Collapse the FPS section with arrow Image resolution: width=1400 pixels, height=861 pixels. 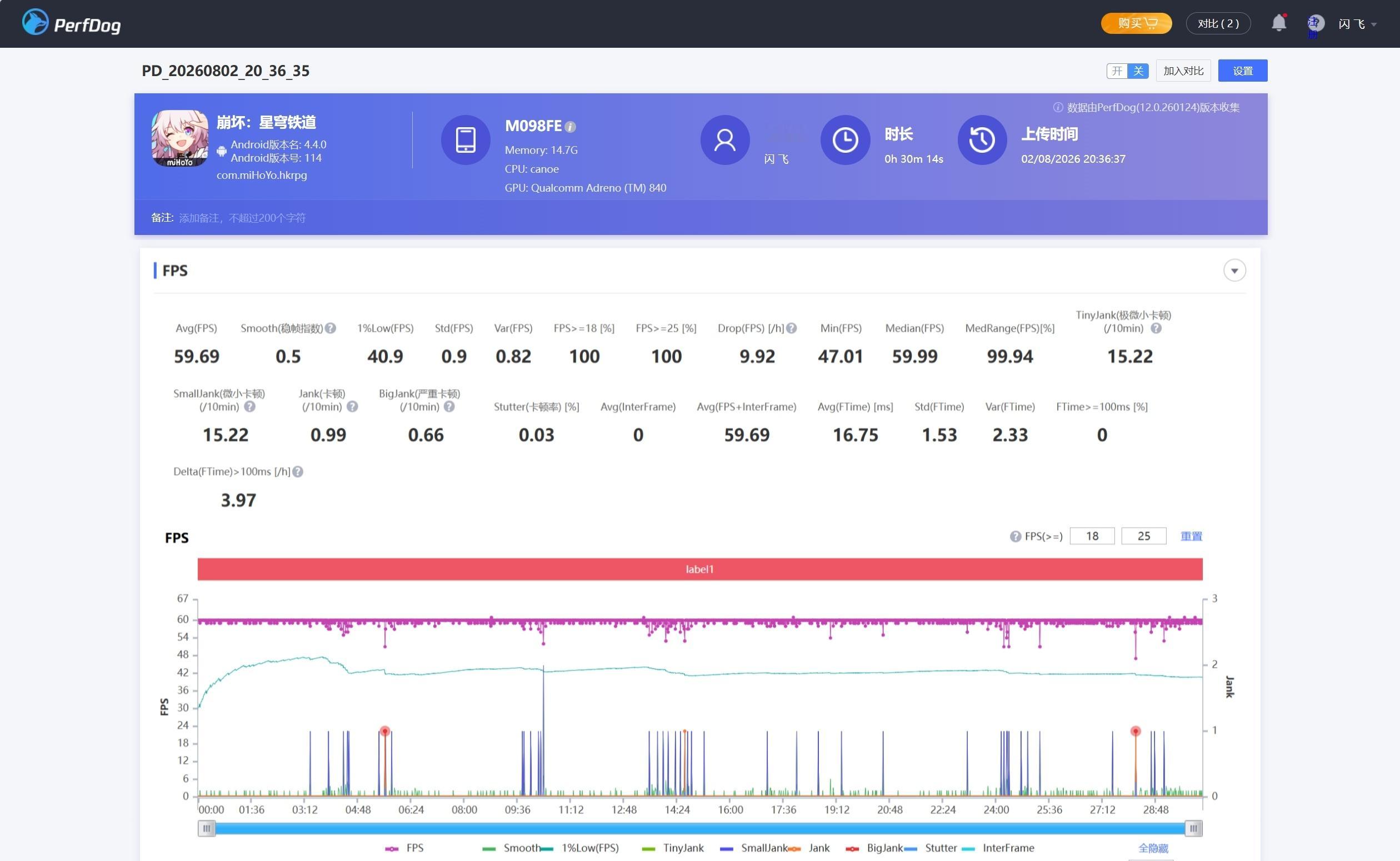coord(1234,271)
